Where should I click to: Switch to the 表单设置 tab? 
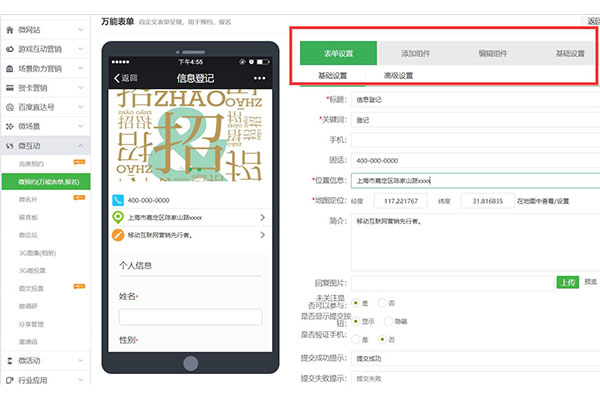[x=338, y=53]
